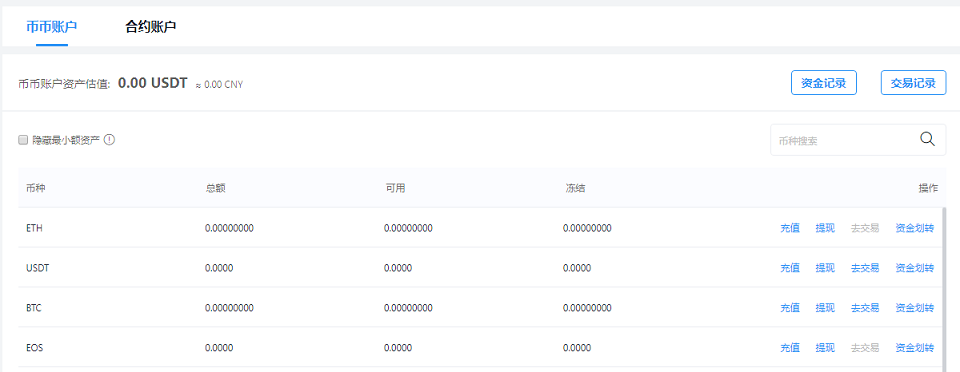
Task: Click the BTC 冻结 value
Action: 587,308
